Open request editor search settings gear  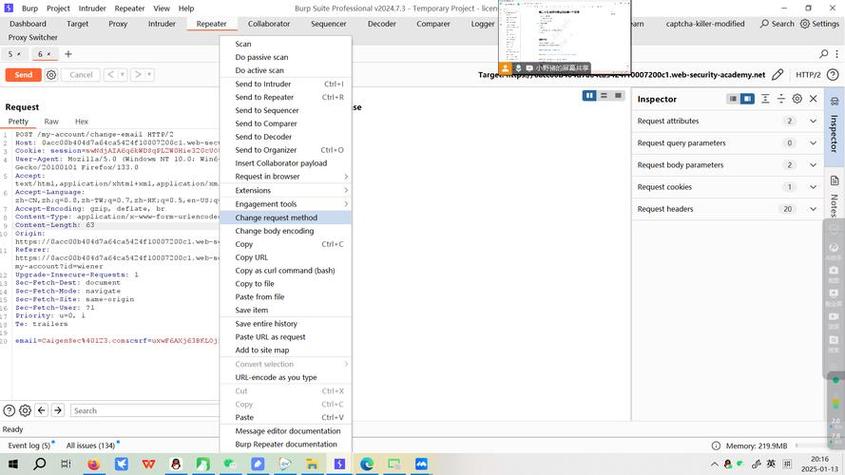[25, 411]
